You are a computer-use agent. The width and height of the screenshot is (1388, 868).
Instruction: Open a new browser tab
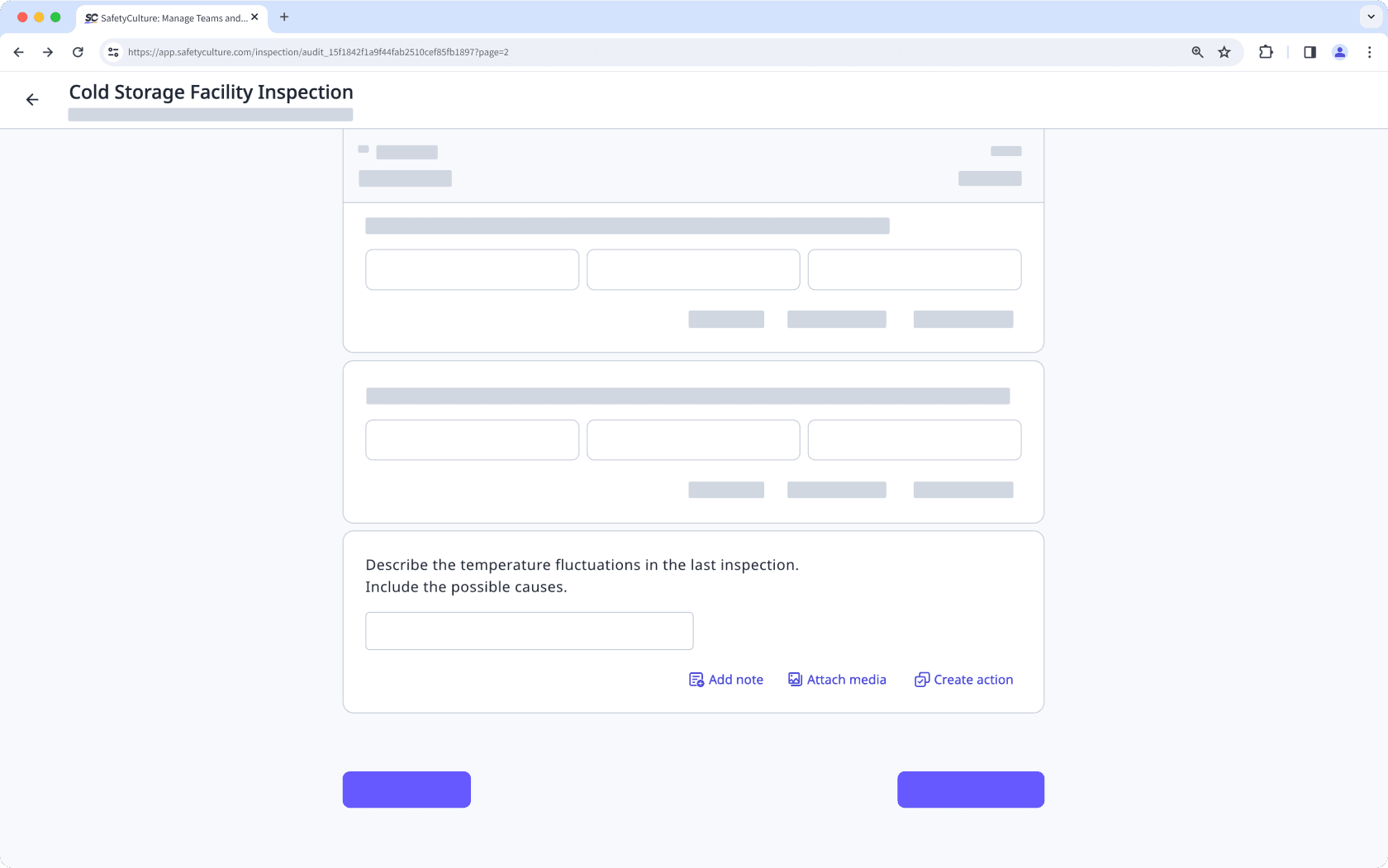[x=284, y=17]
